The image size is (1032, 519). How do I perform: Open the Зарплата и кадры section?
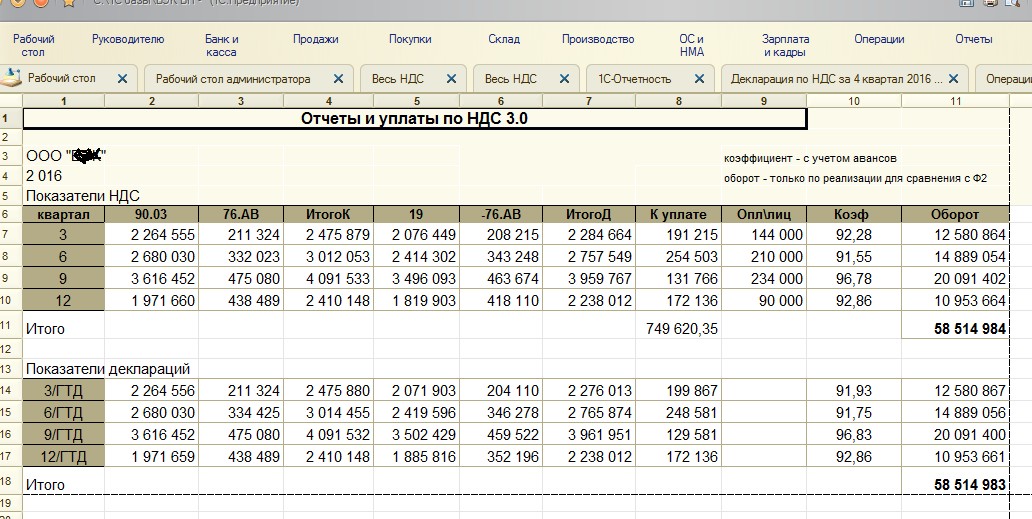coord(785,45)
